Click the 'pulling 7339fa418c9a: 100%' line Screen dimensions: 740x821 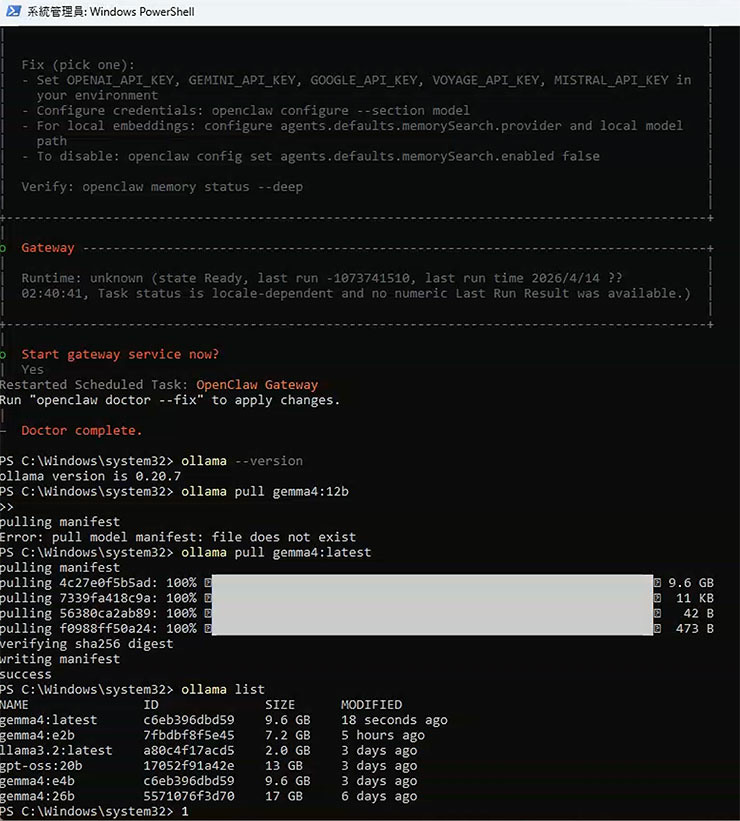(x=98, y=598)
